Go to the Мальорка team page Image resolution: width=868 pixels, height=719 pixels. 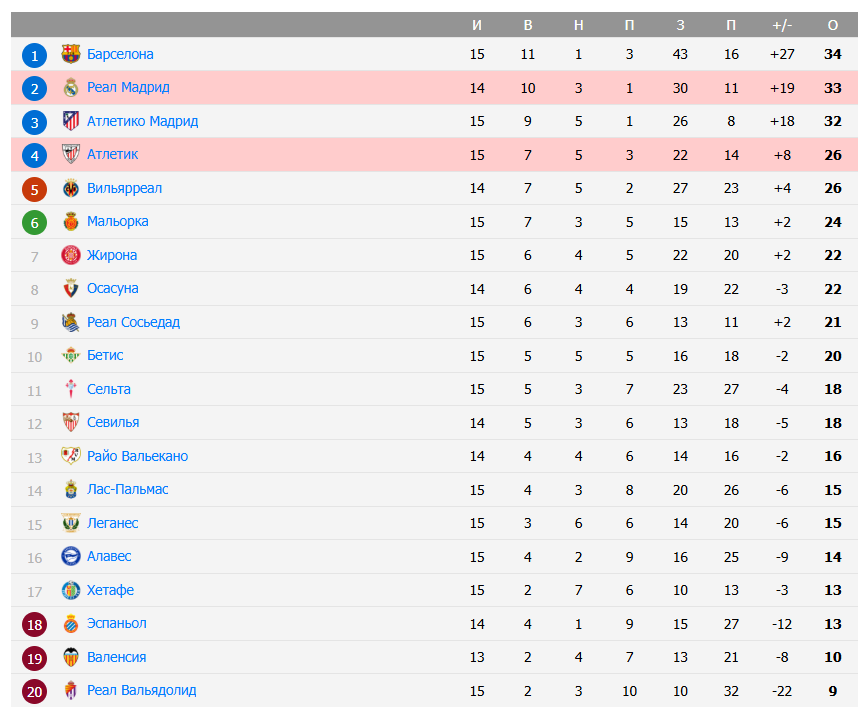[x=117, y=221]
